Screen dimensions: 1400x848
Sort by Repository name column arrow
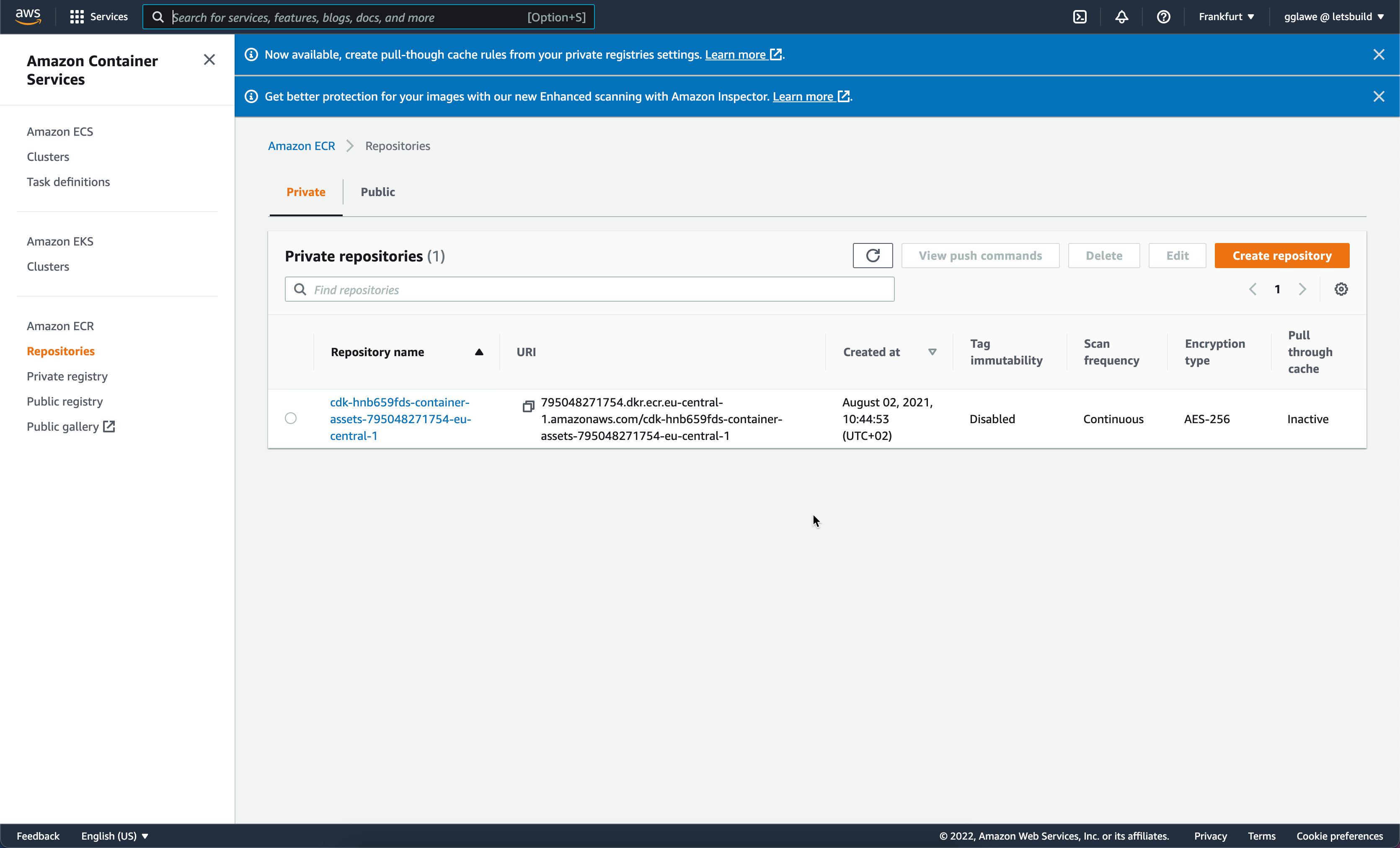tap(479, 352)
